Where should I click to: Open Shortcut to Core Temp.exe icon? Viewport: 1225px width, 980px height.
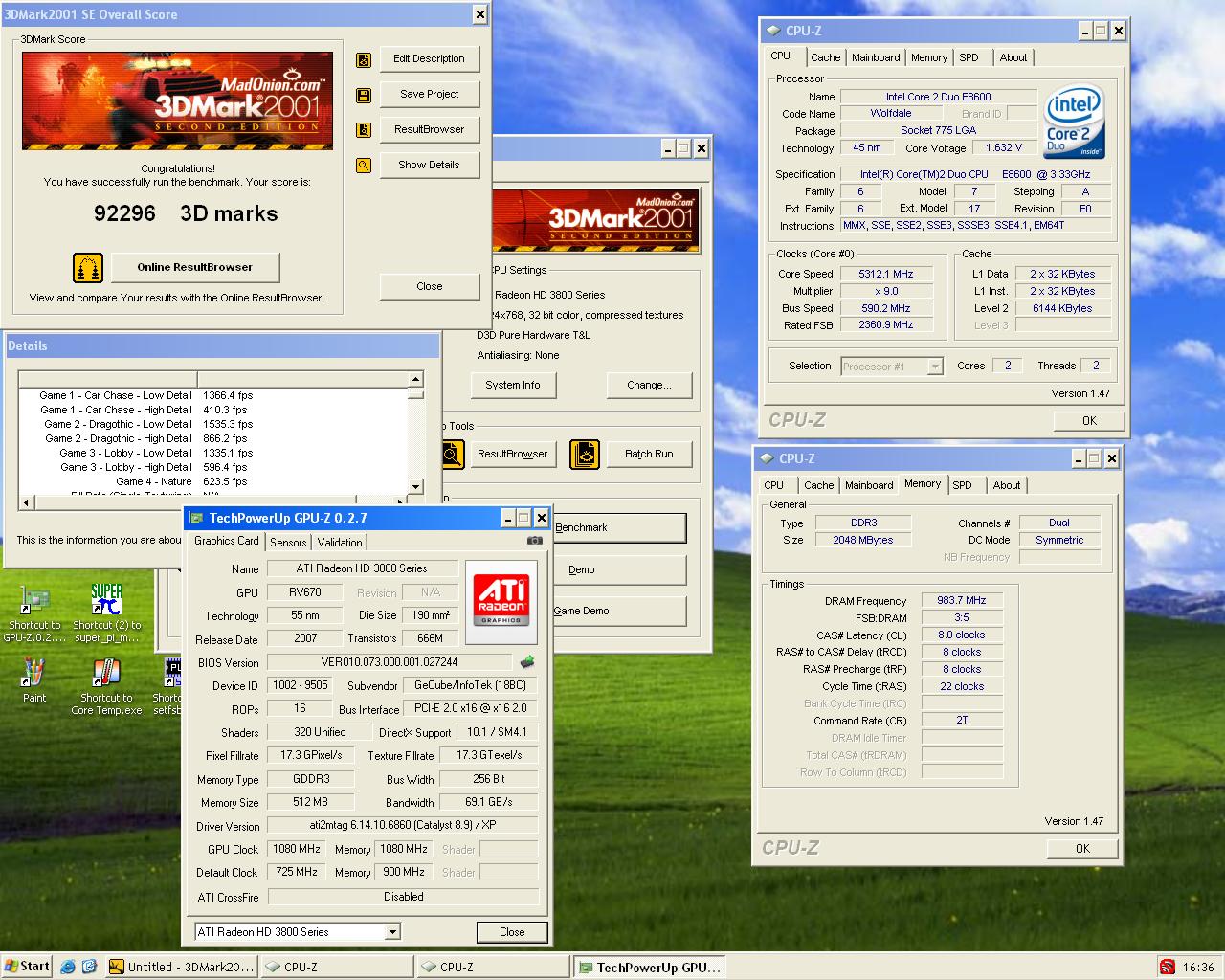pos(106,687)
